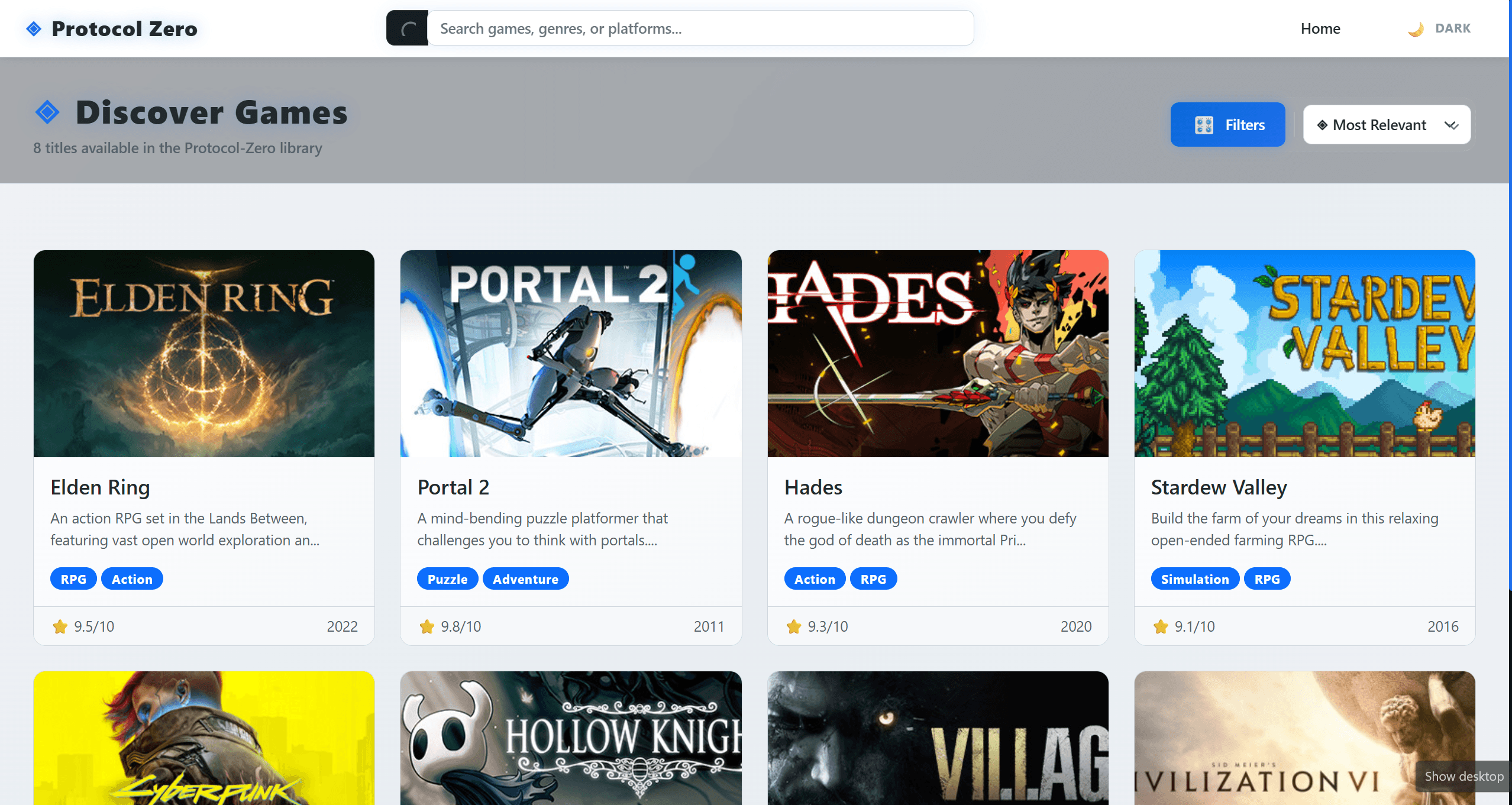Click the Stardew Valley description text

[x=1294, y=529]
